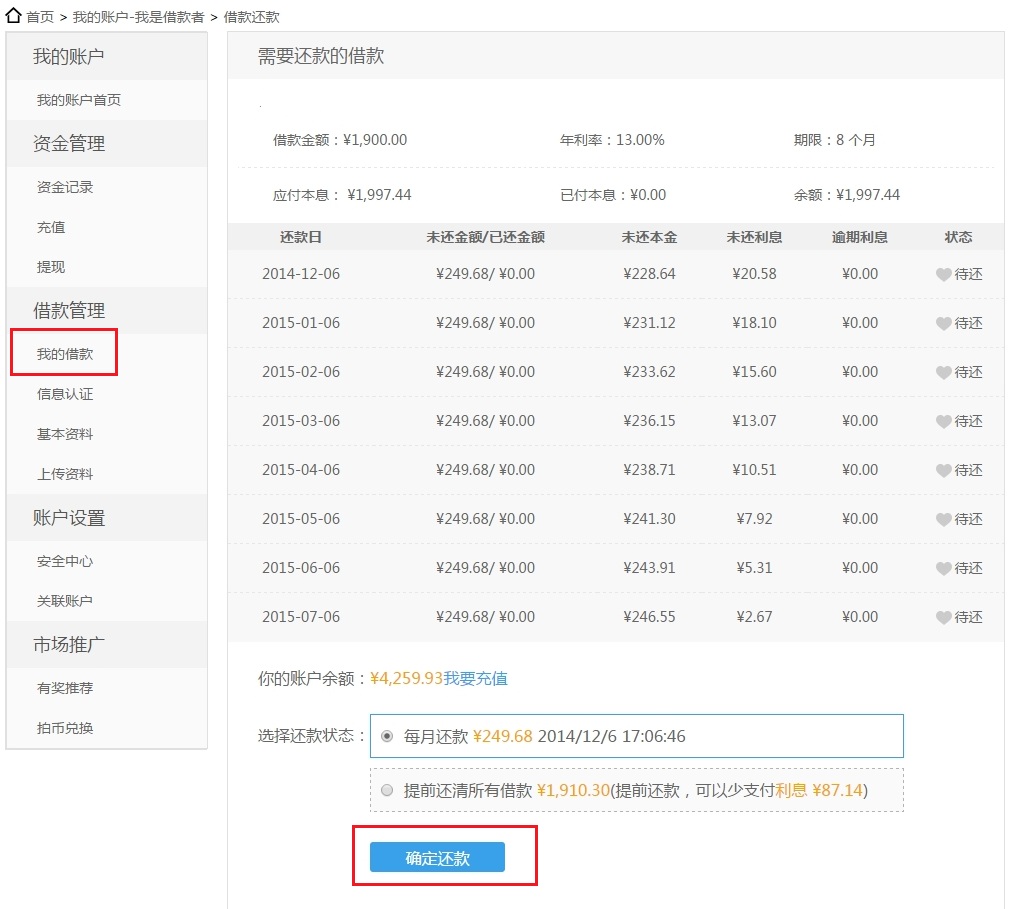The image size is (1027, 909).
Task: Open 充值 in sidebar
Action: (x=51, y=227)
